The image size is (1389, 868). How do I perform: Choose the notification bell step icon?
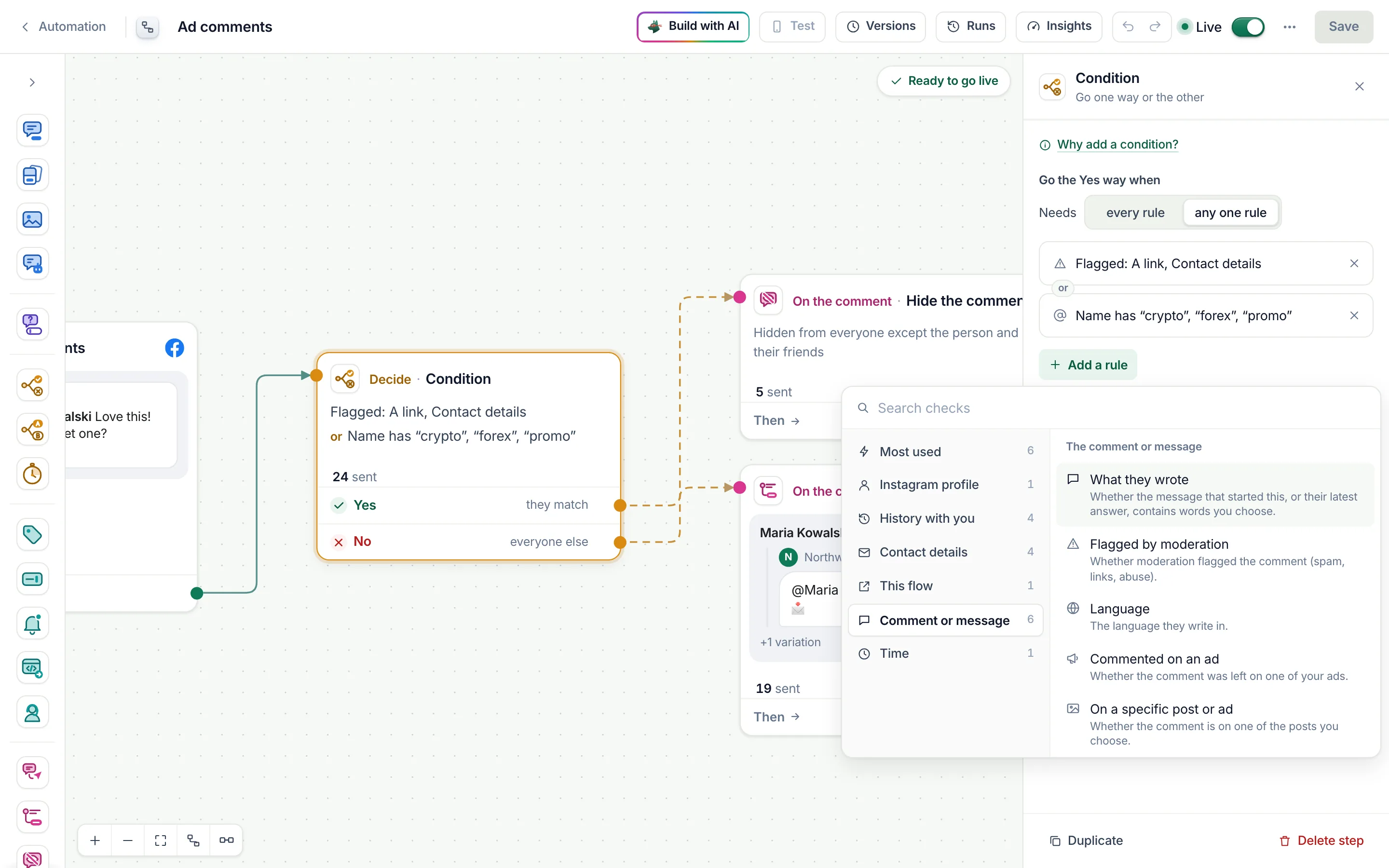tap(32, 624)
